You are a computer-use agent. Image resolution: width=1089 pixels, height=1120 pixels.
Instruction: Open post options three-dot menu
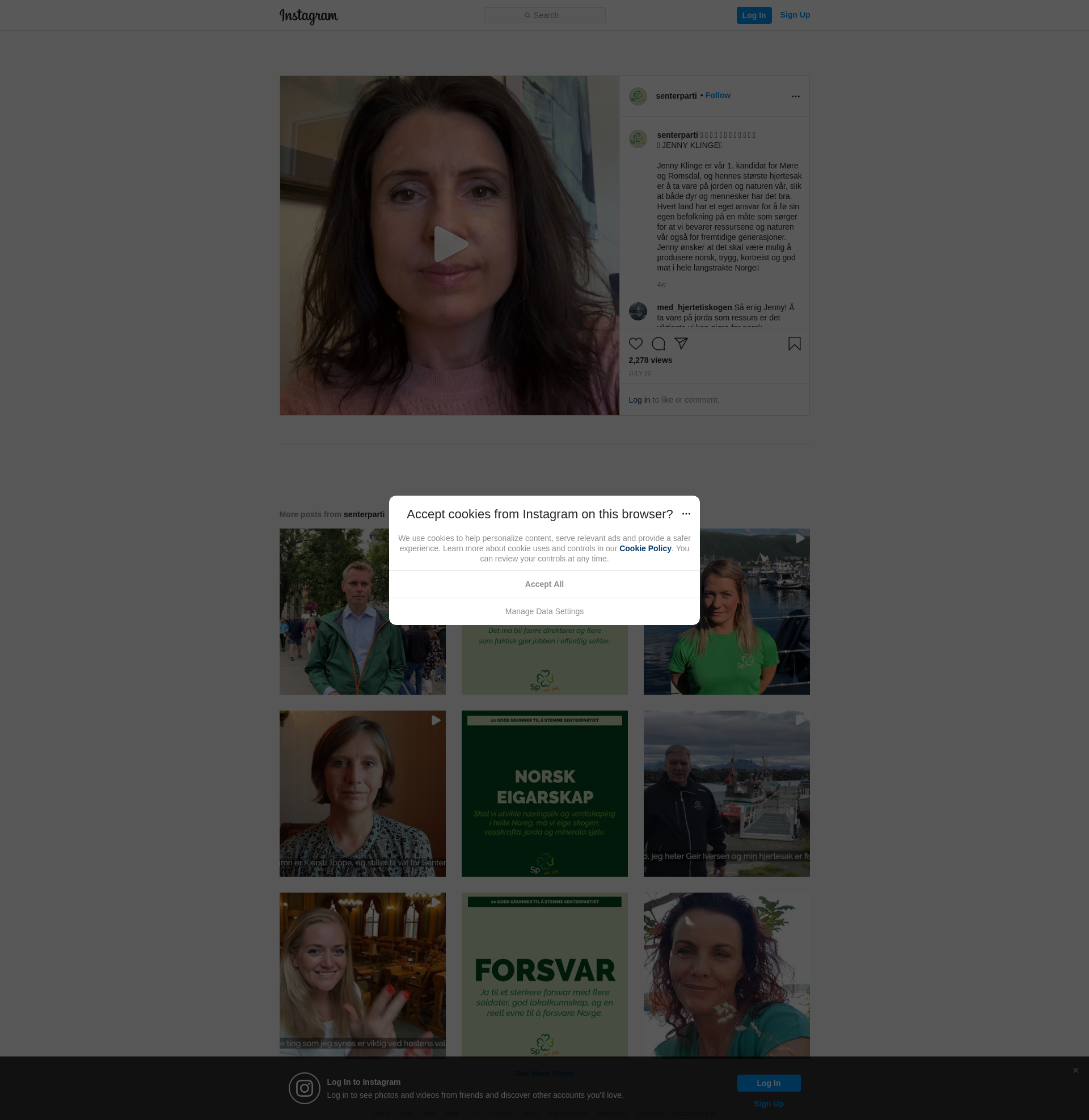[795, 96]
